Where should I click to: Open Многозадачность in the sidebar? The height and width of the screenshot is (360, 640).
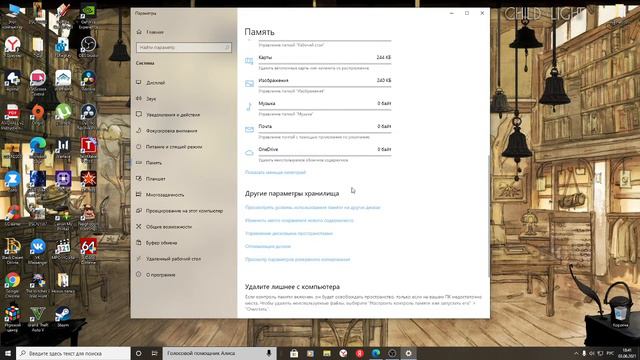tap(165, 195)
